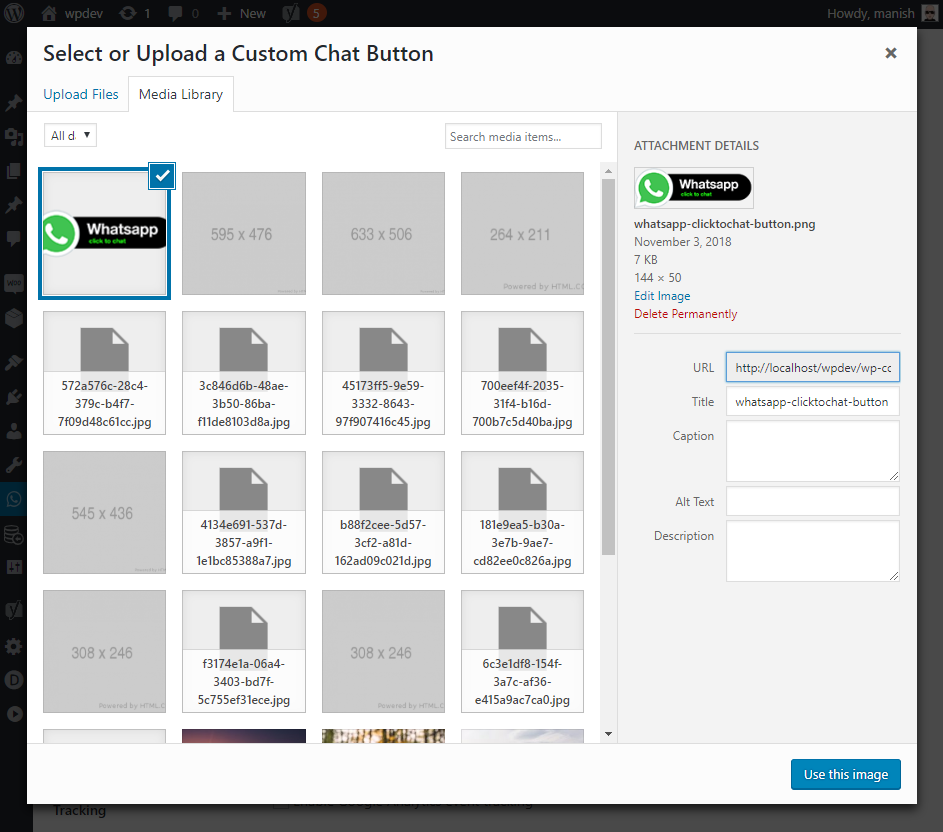Click the Delete Permanently link
This screenshot has height=832, width=943.
point(685,314)
